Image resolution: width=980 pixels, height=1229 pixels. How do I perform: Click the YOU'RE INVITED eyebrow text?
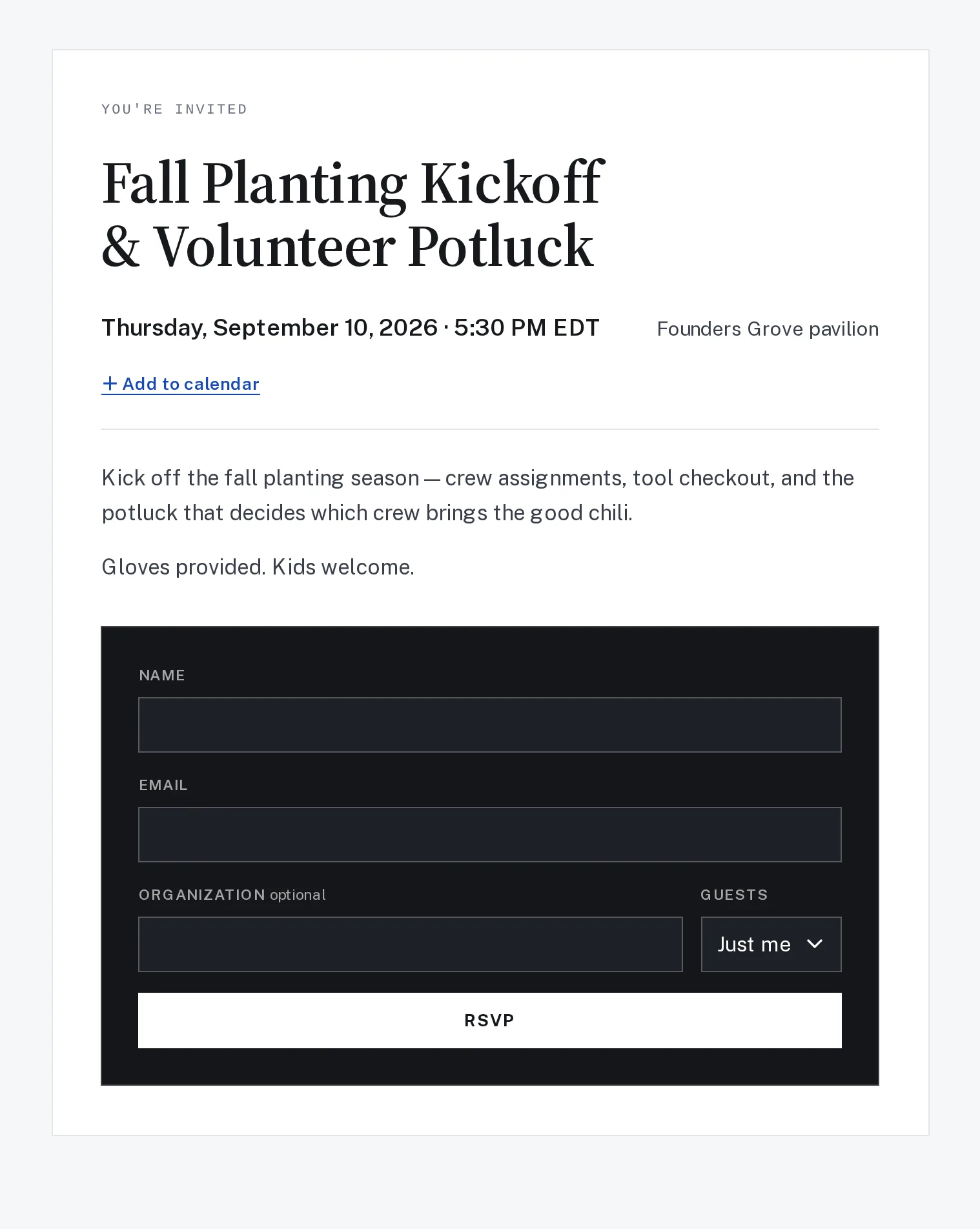point(174,109)
